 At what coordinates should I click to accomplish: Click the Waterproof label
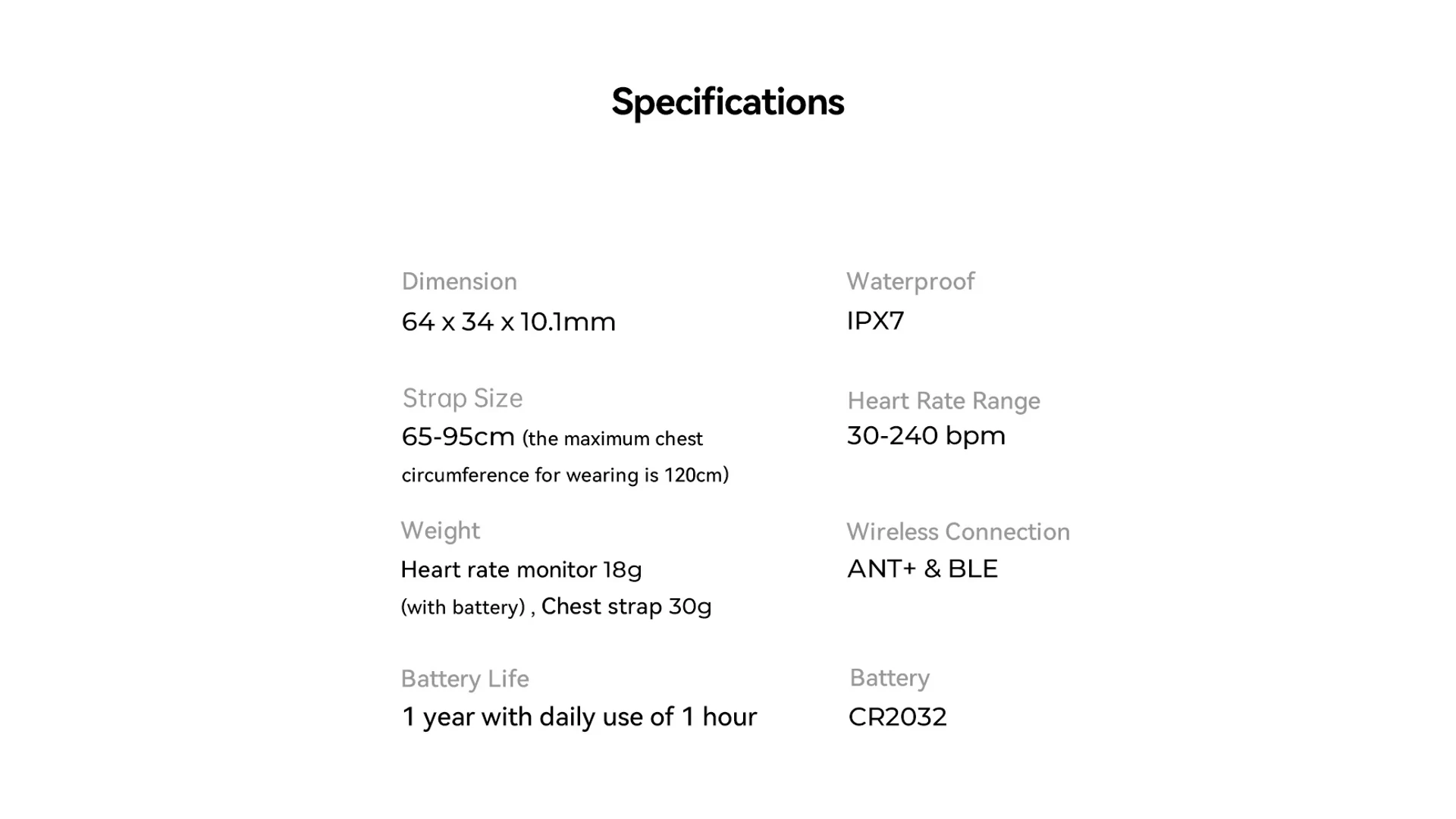(910, 281)
